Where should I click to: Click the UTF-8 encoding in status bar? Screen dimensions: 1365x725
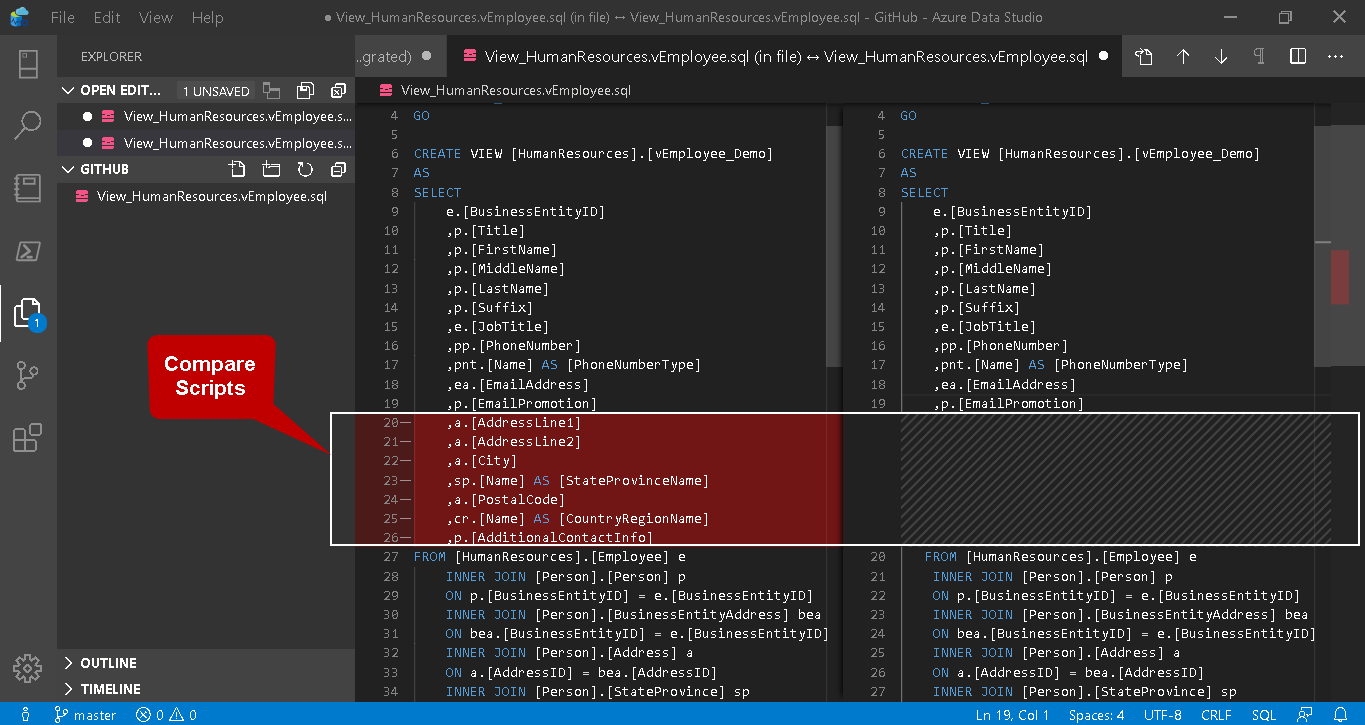pyautogui.click(x=1162, y=715)
